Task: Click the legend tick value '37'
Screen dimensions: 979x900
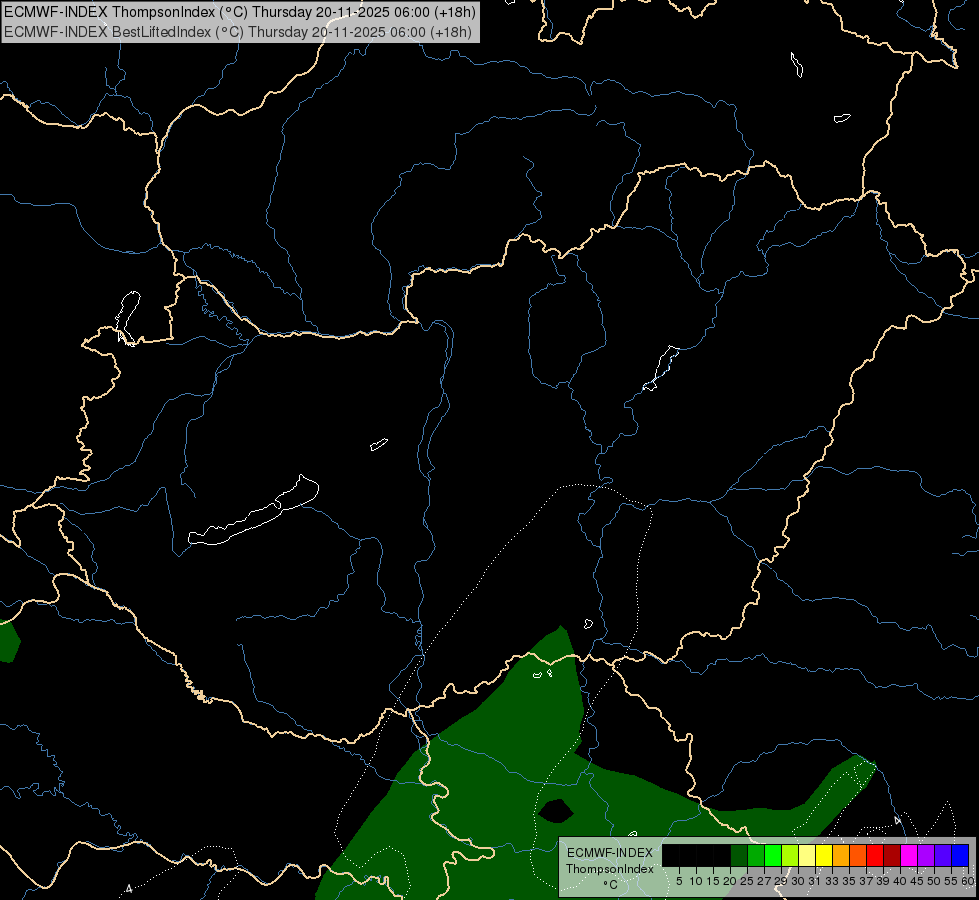Action: [x=866, y=881]
